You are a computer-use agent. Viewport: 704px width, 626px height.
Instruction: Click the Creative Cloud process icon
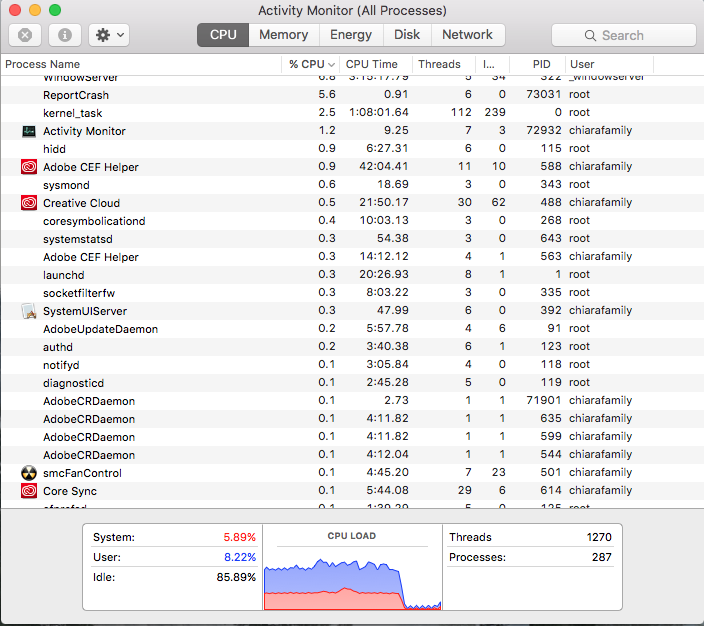[29, 203]
